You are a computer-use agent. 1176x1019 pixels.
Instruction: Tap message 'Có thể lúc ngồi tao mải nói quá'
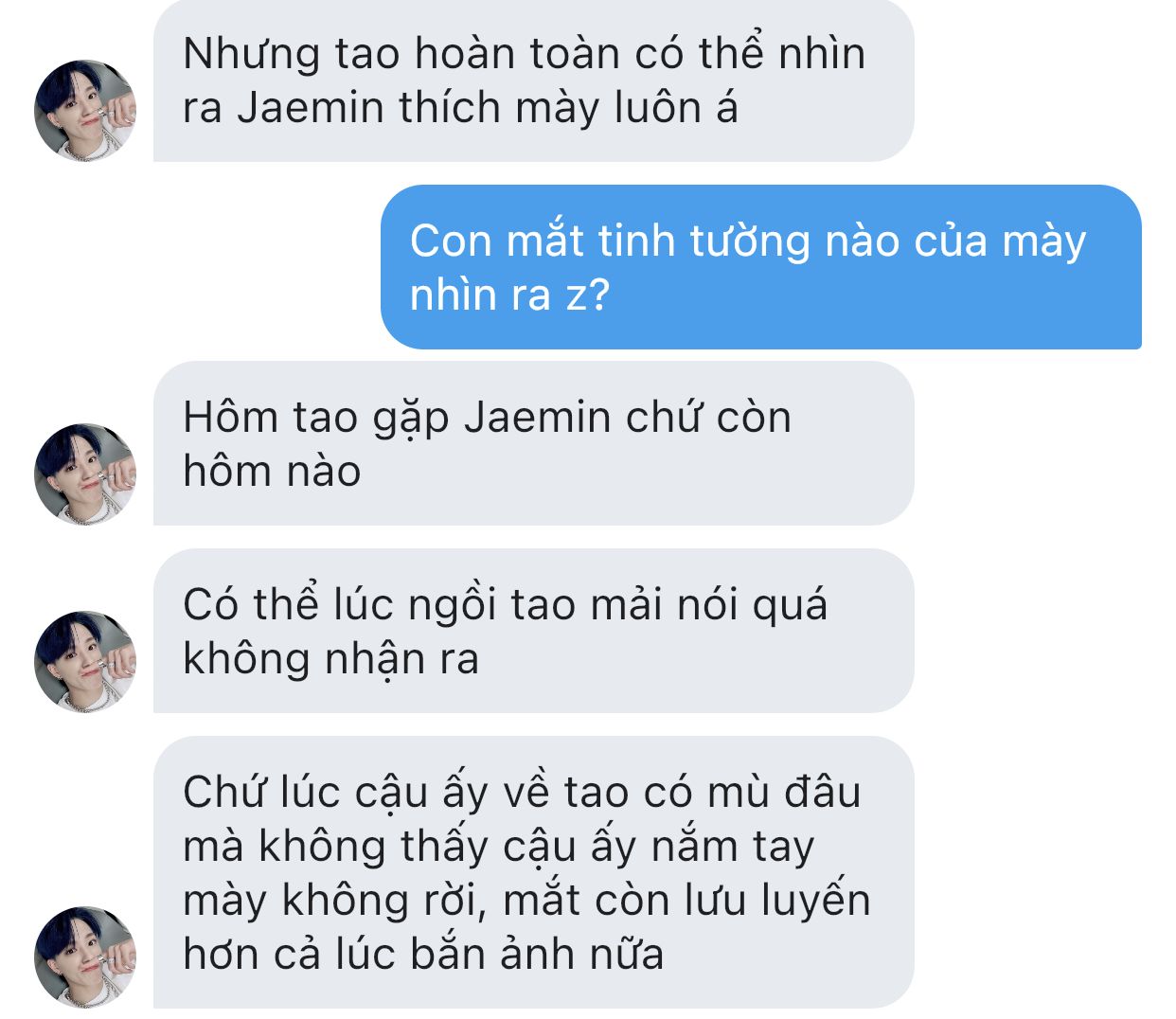tap(533, 631)
